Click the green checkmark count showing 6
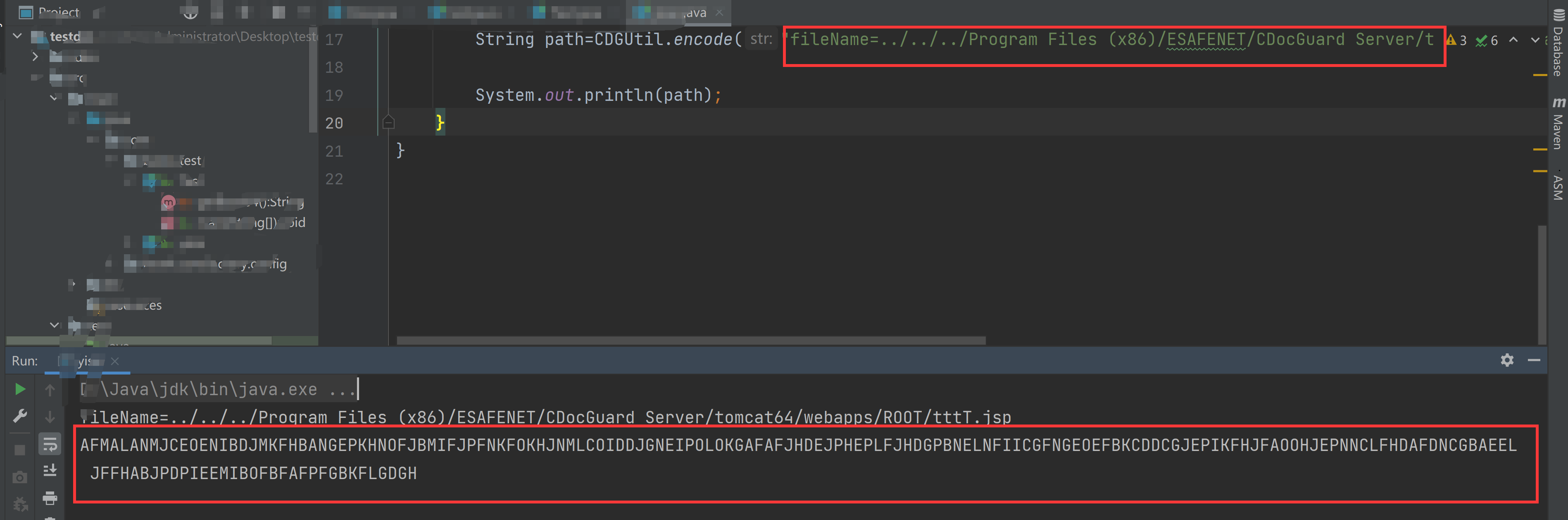Screen dimensions: 1568x520 [x=1487, y=40]
